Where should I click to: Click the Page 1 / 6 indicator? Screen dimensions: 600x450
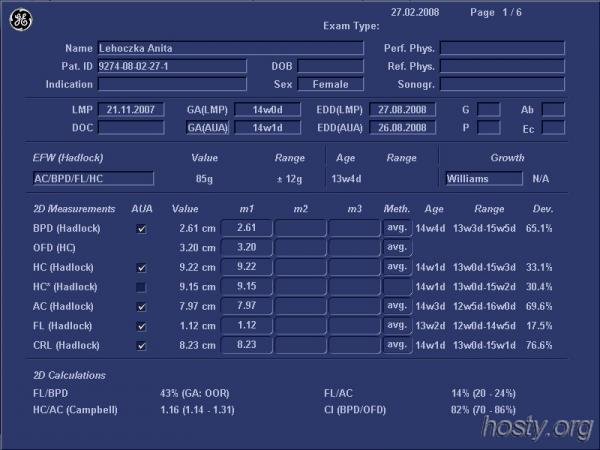[496, 13]
